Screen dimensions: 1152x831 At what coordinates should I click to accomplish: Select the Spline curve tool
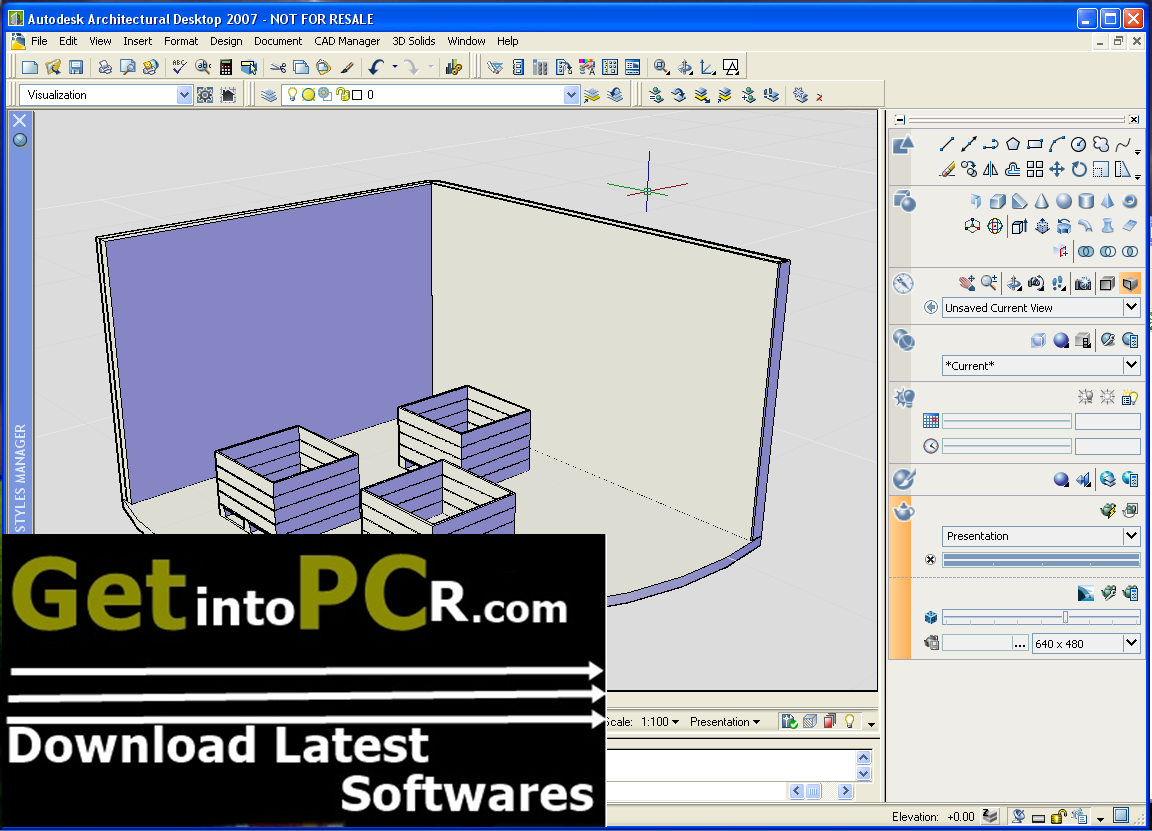1123,144
